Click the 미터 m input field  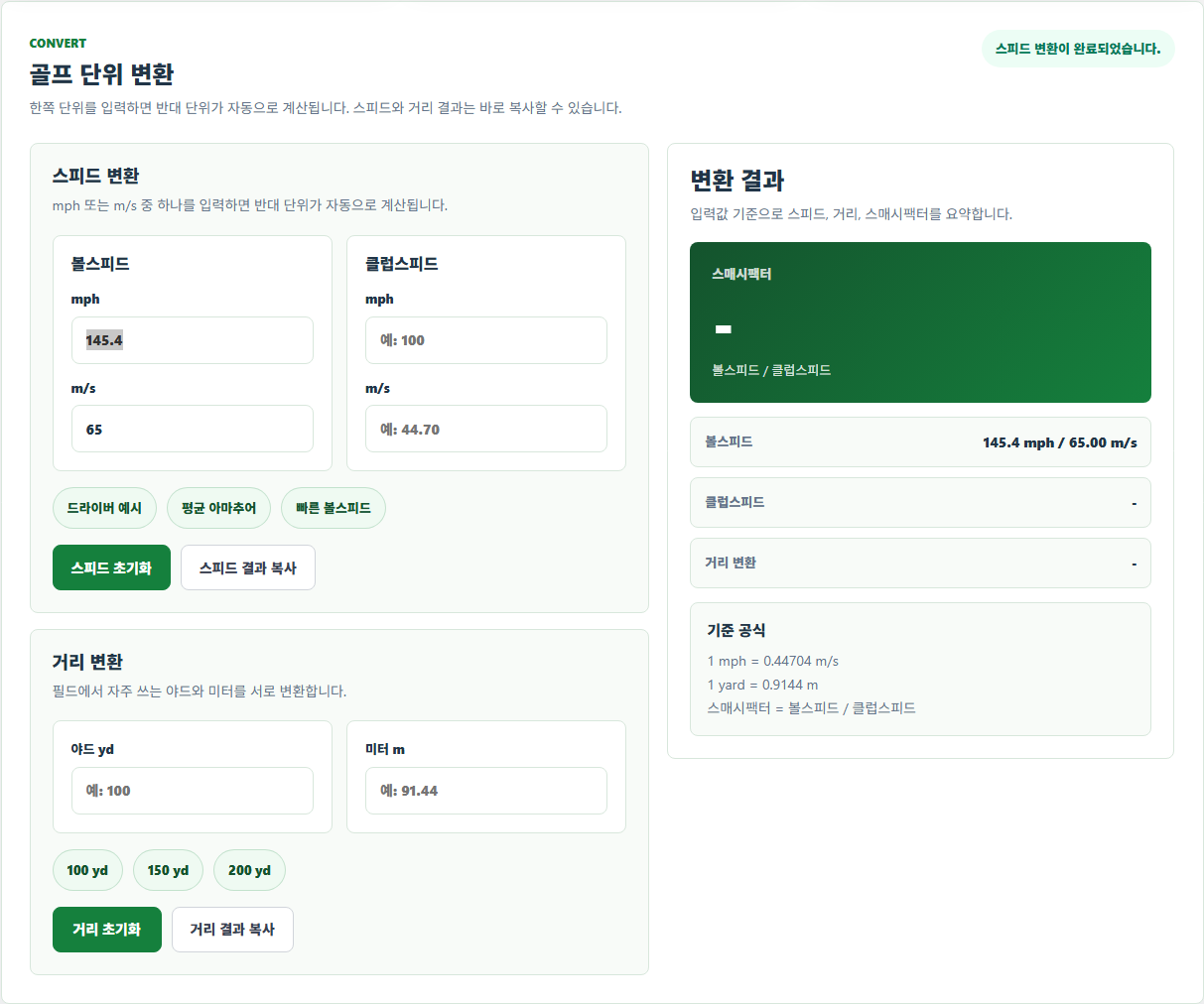[486, 791]
